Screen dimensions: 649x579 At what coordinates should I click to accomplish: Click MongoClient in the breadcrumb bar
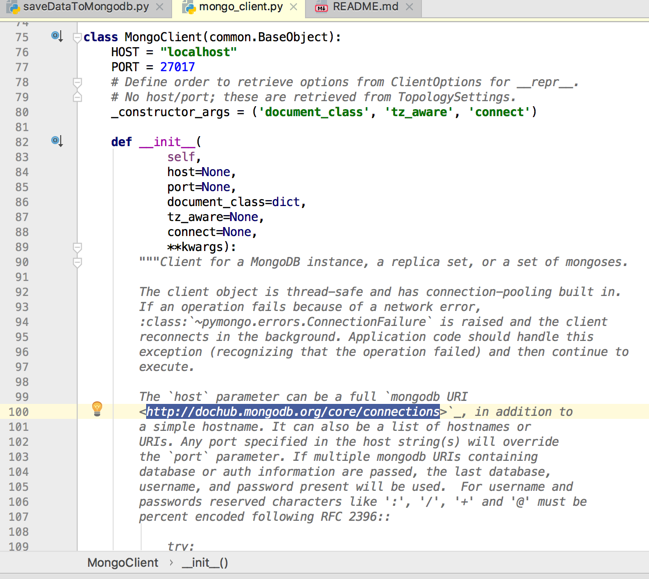click(123, 563)
